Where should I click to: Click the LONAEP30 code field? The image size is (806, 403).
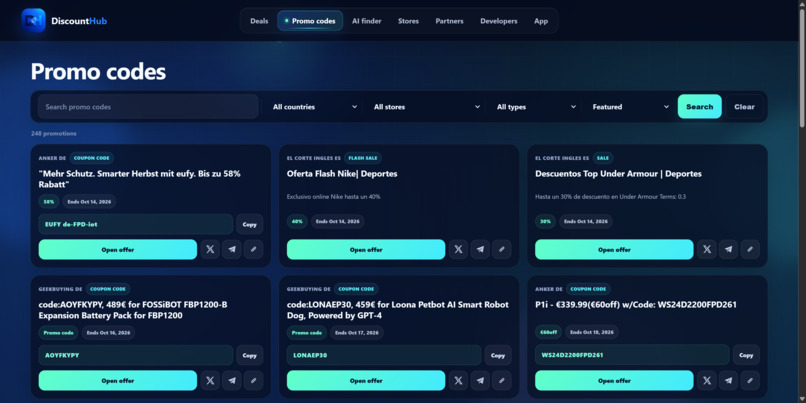click(384, 355)
